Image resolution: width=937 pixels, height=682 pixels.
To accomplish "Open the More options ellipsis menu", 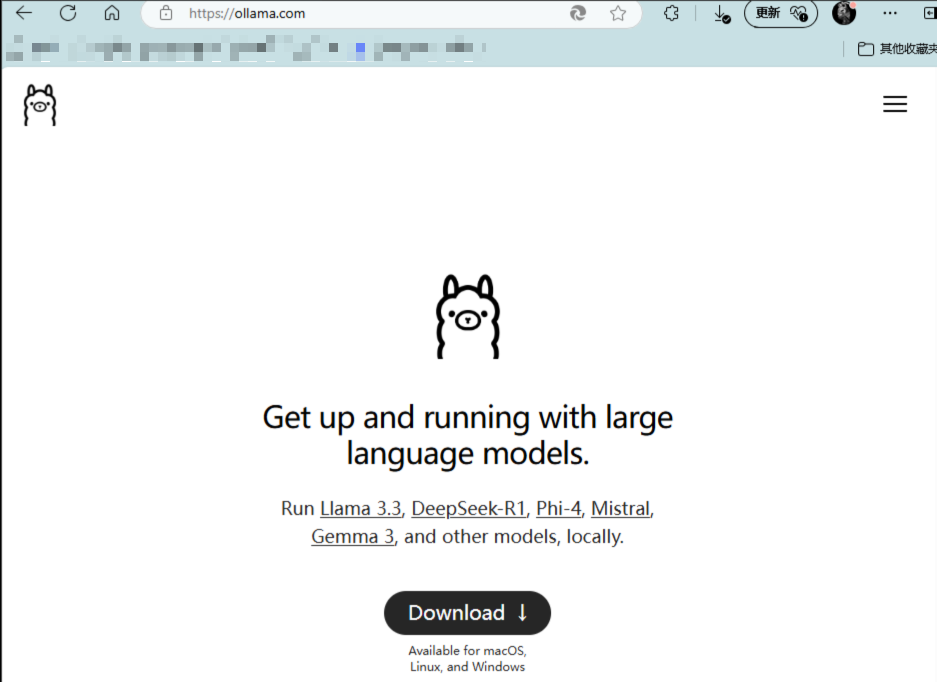I will tap(891, 13).
